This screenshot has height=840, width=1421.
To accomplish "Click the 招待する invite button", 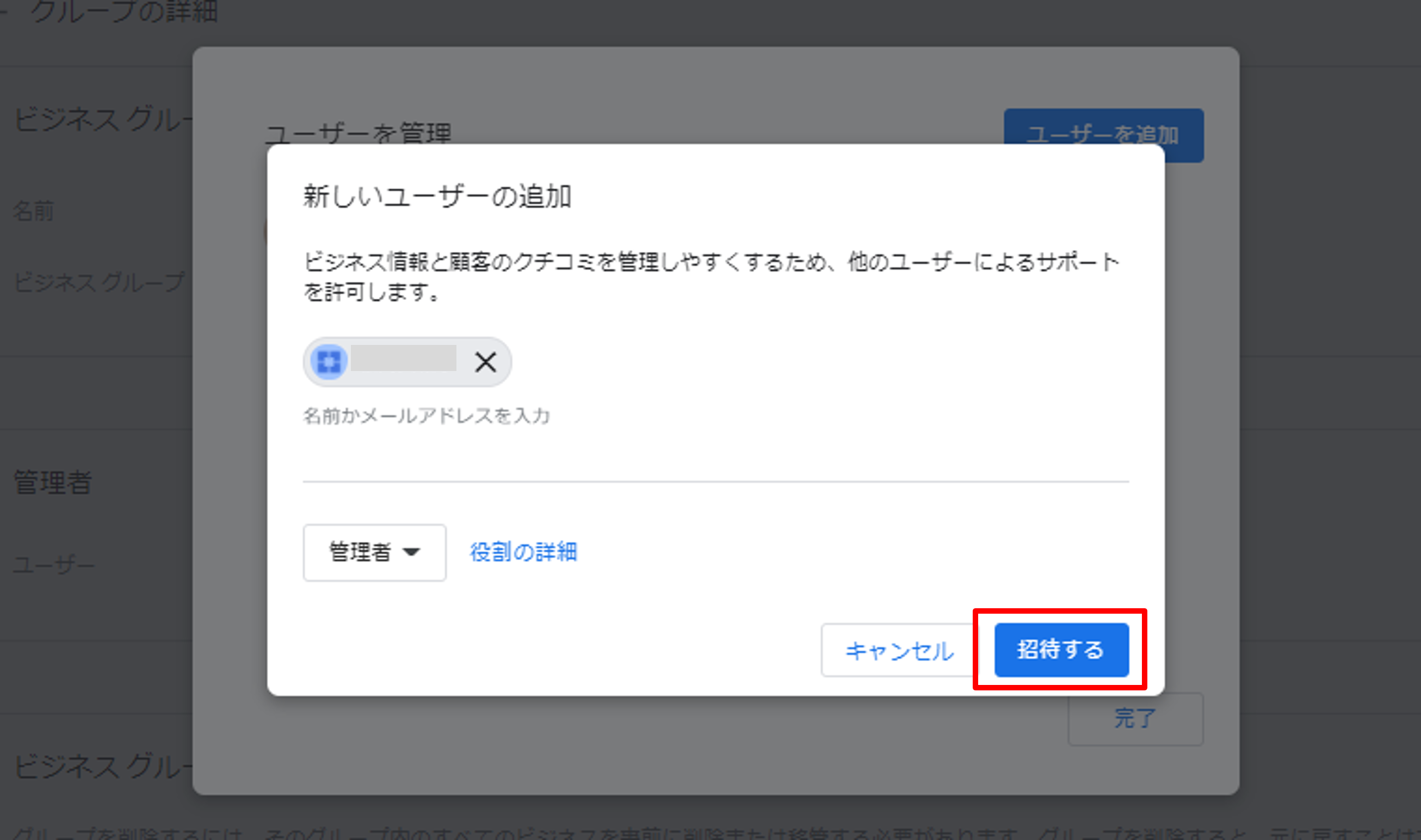I will (x=1061, y=650).
